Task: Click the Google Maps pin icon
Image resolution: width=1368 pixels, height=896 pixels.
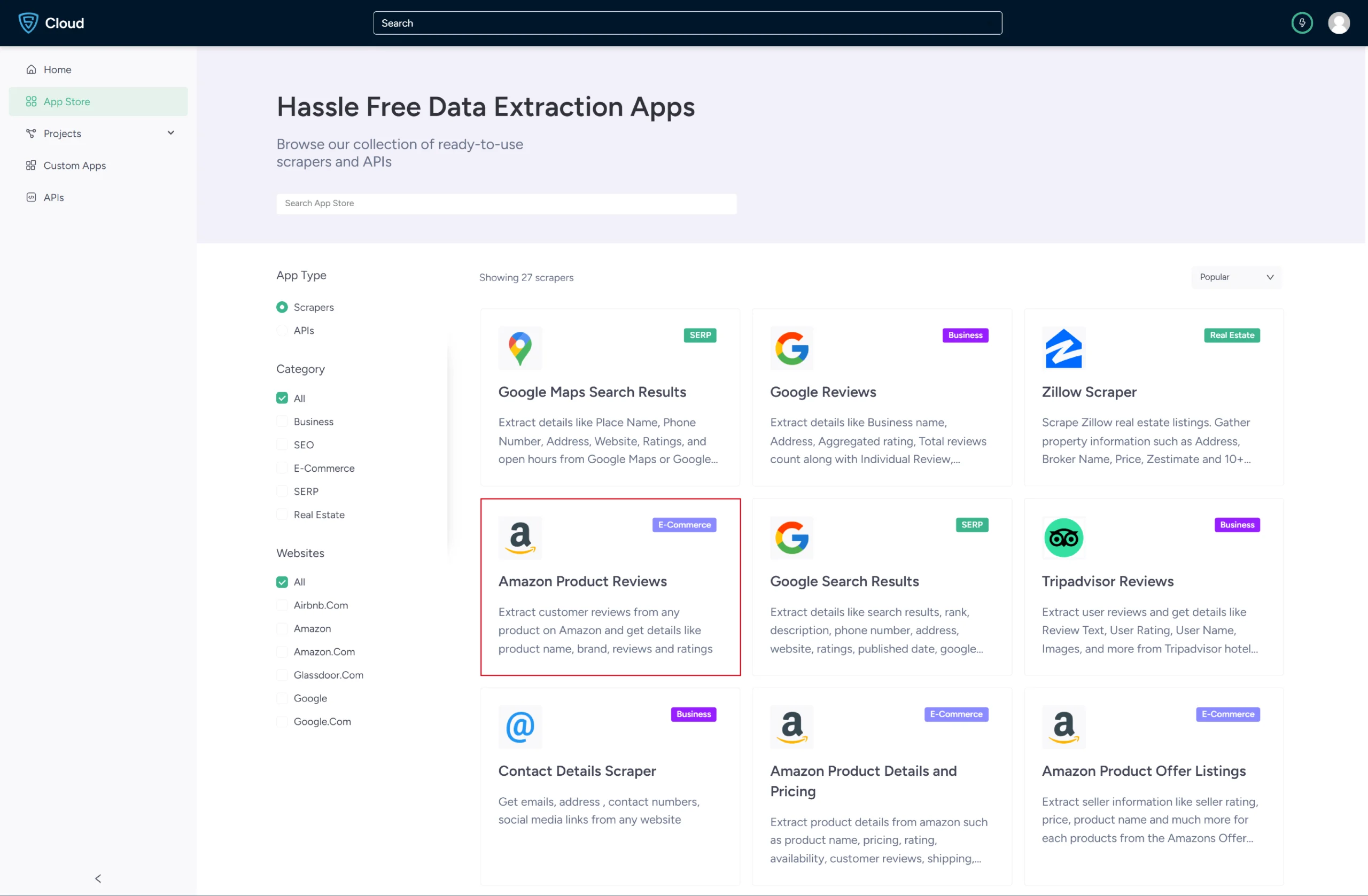Action: point(520,348)
